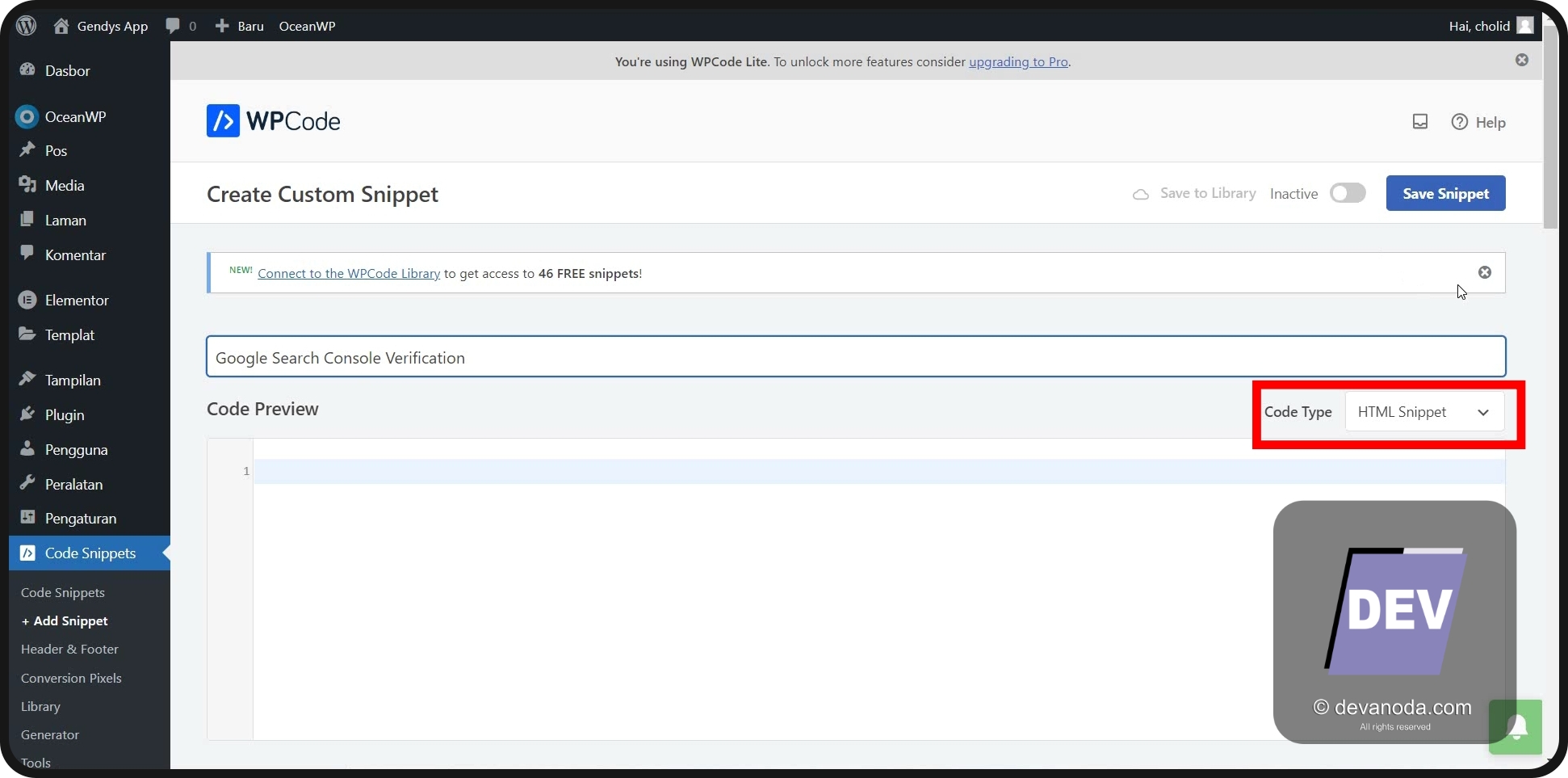
Task: Click the Pos pushpin icon
Action: point(27,149)
